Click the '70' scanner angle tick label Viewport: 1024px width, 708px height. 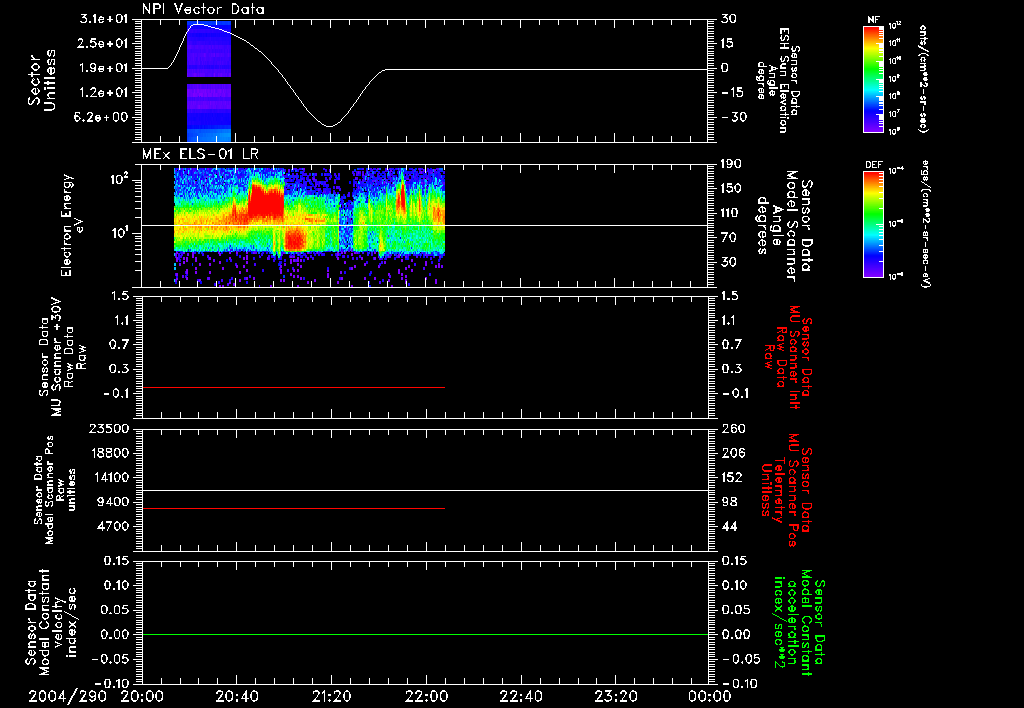[729, 238]
